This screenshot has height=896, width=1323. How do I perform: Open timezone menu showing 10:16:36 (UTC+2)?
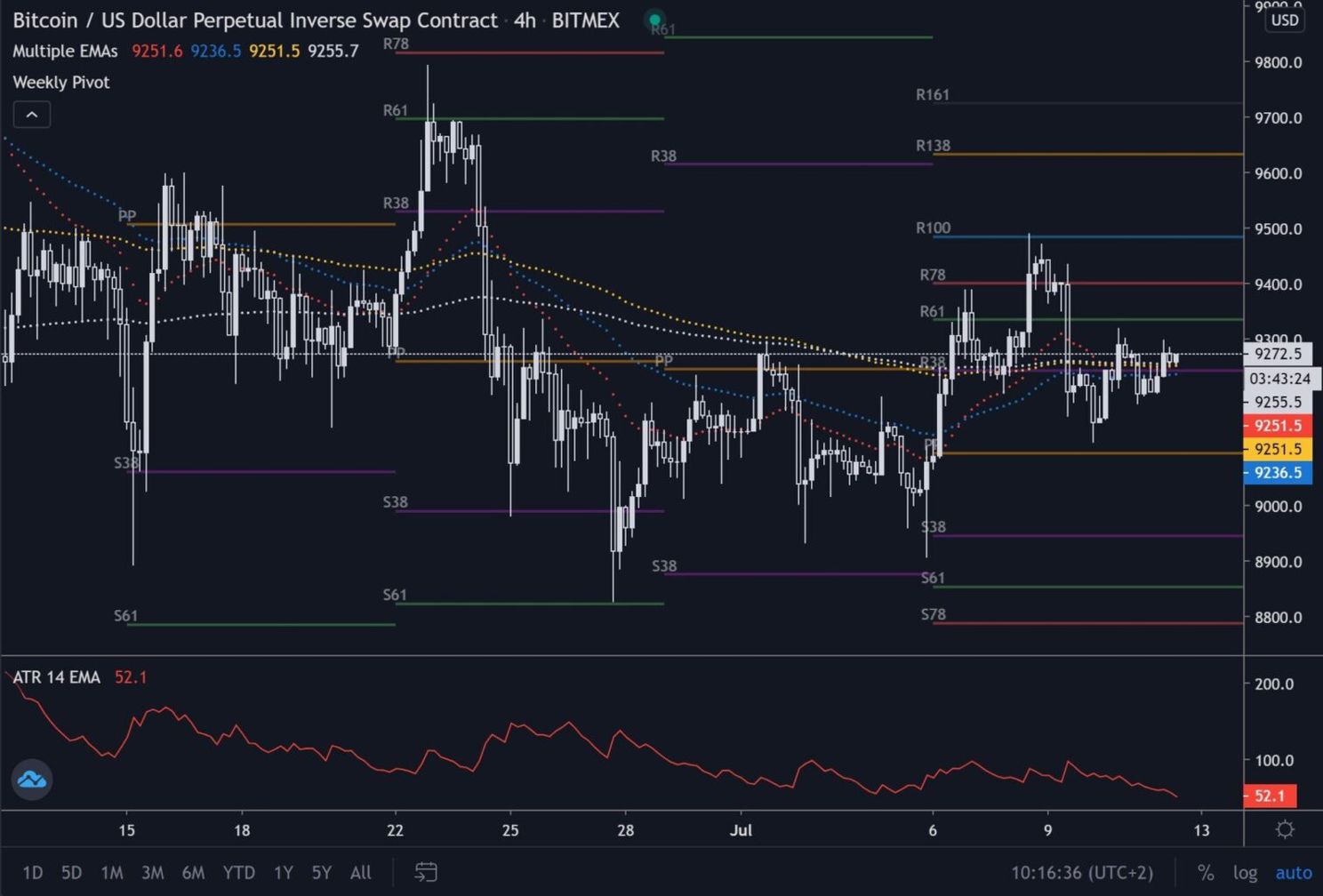[x=1081, y=873]
